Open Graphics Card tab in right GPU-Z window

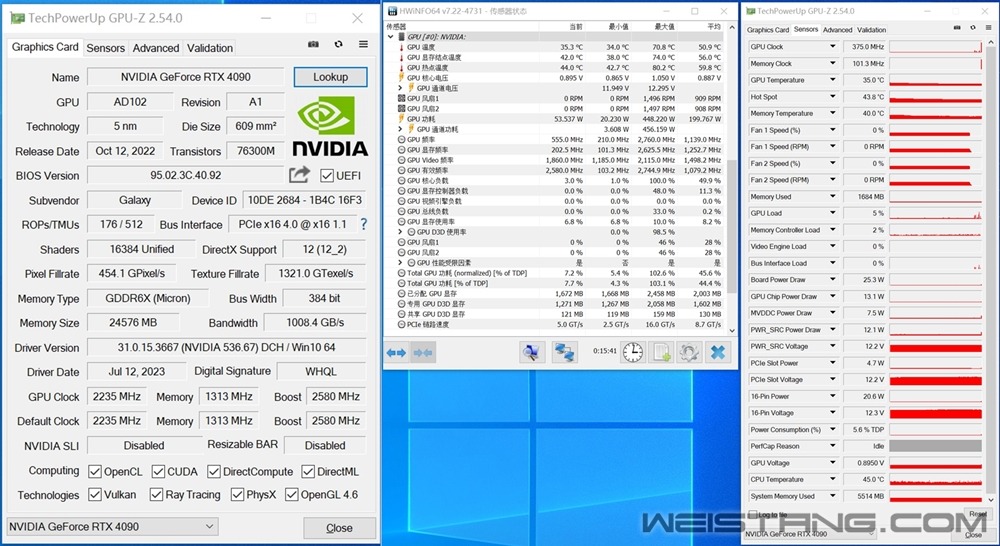[x=768, y=30]
